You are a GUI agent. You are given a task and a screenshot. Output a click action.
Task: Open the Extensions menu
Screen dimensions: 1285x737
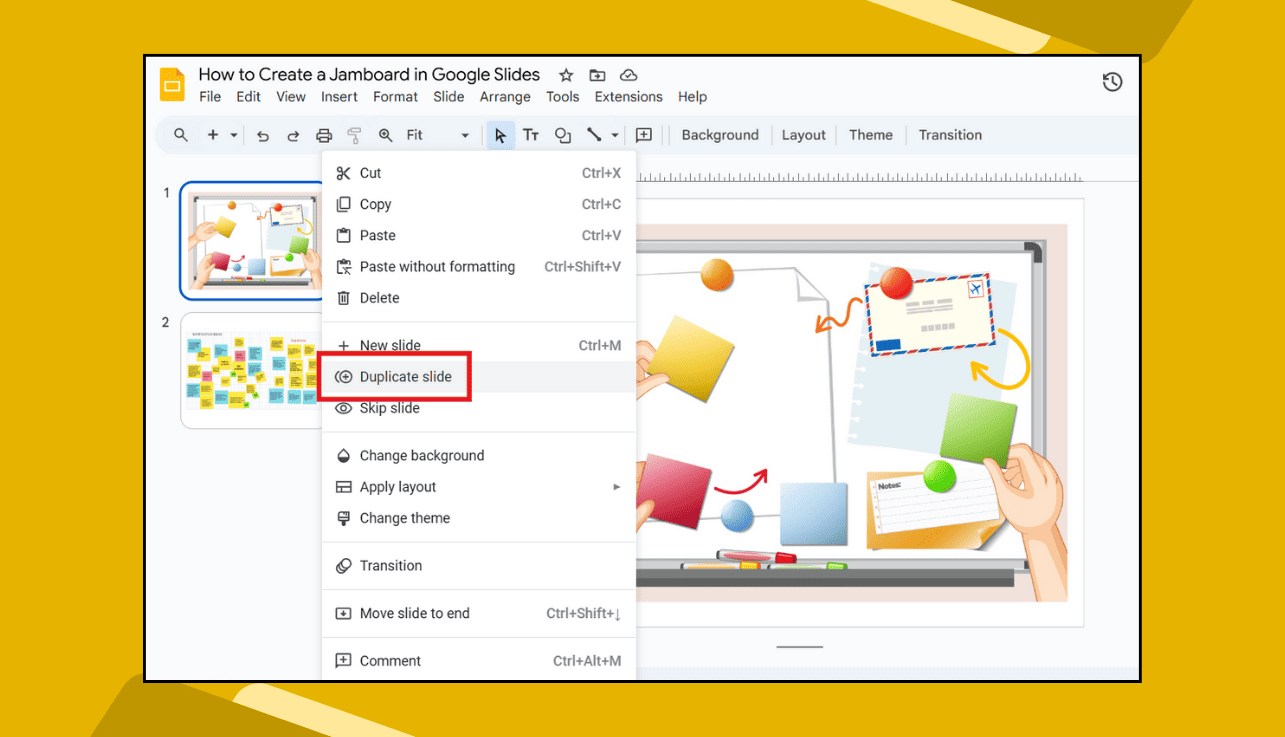(628, 97)
